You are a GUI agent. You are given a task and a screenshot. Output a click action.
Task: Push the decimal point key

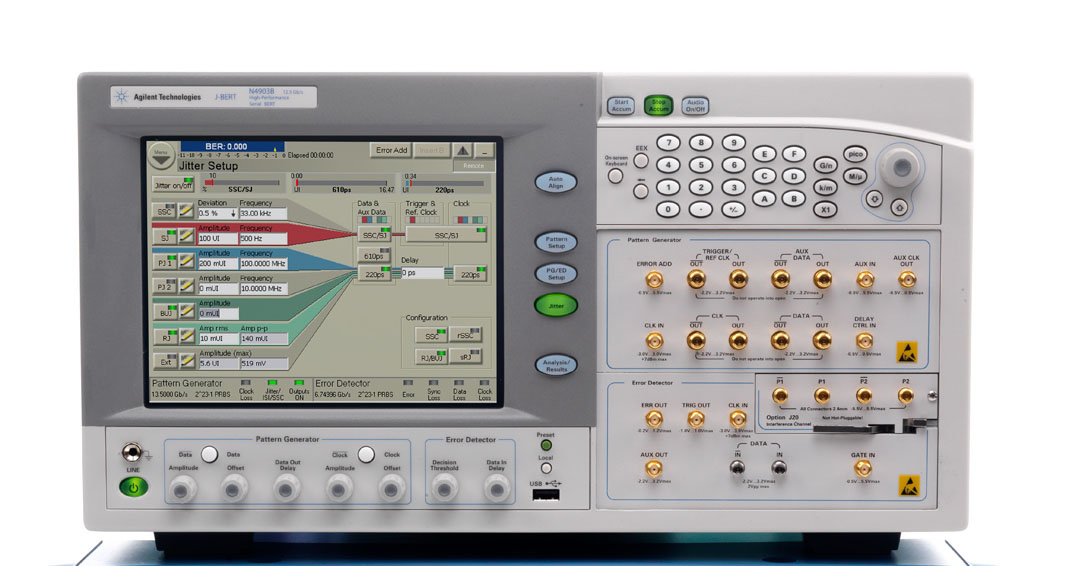tap(700, 209)
